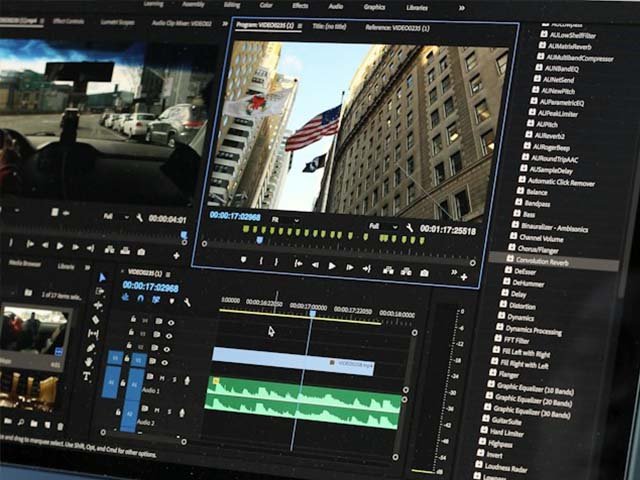
Task: Click the Program monitor button editor plus
Action: coord(463,276)
